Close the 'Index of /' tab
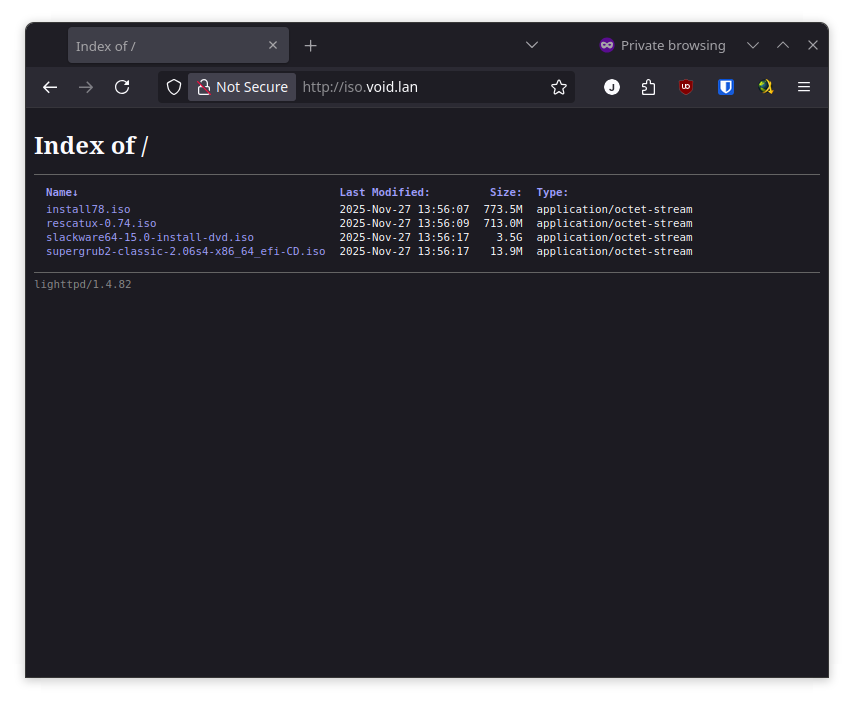 273,45
